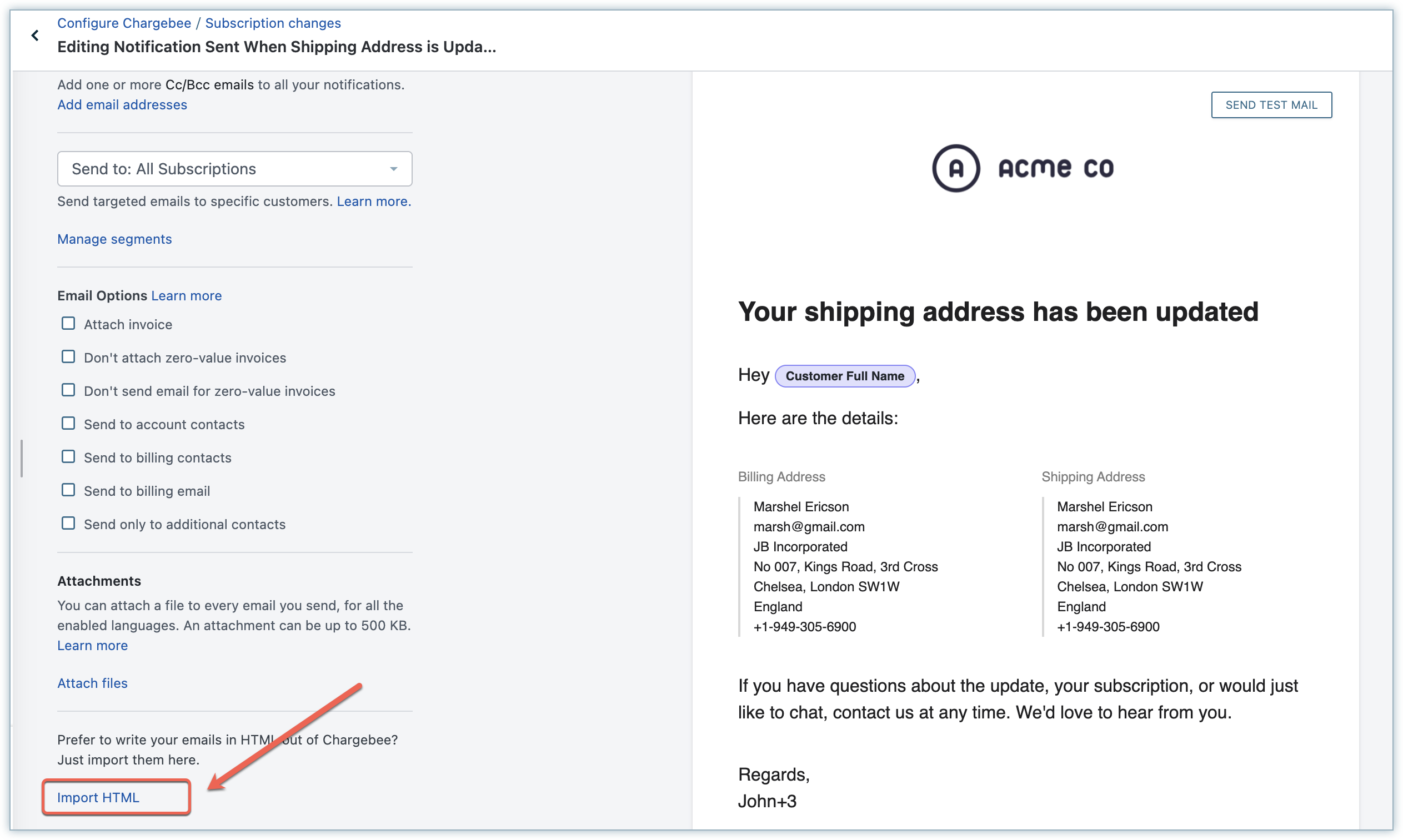Select the Customer Full Name placeholder tag
The height and width of the screenshot is (840, 1403).
point(845,376)
